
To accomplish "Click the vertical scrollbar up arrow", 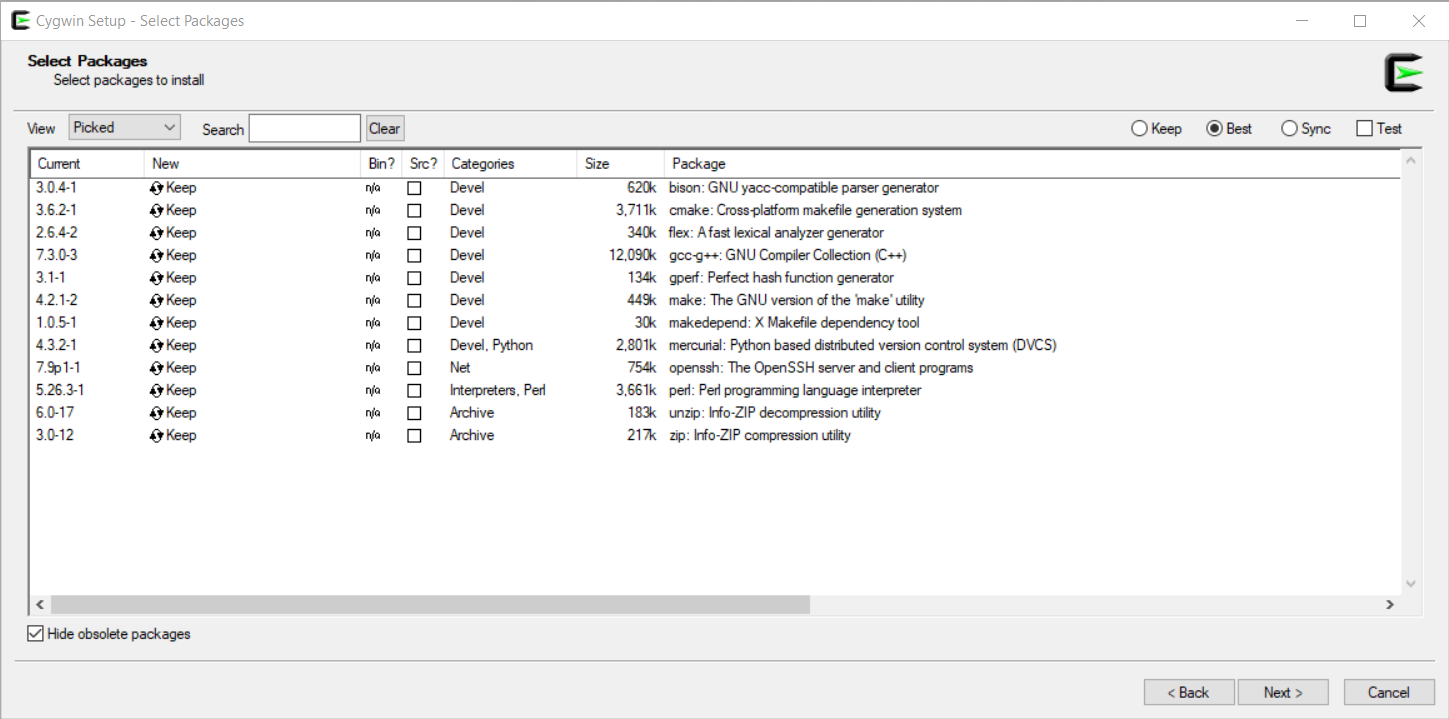I will click(1410, 160).
